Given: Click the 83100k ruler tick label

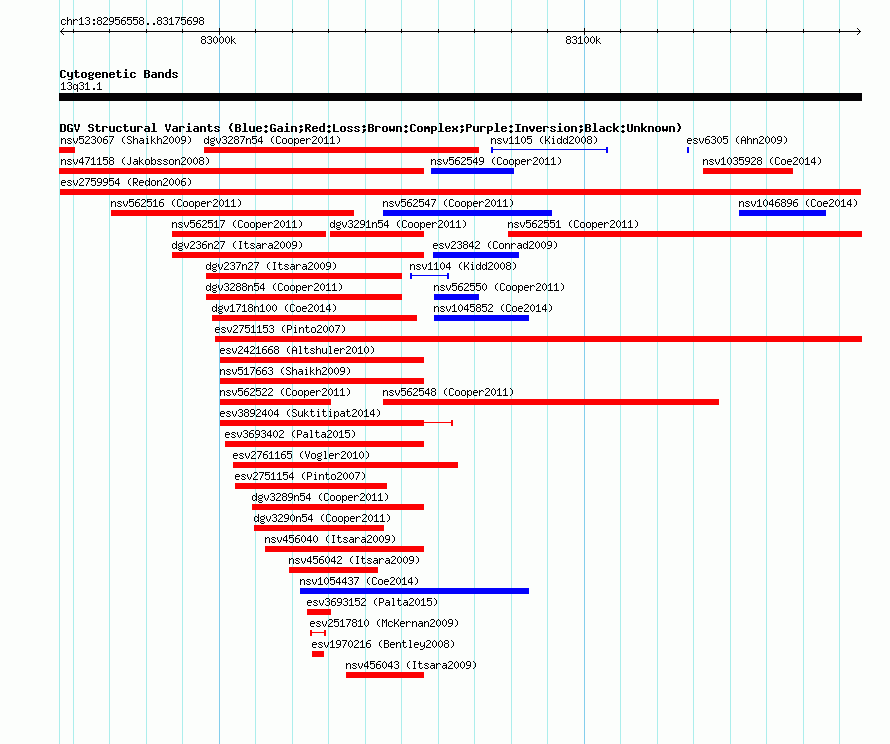Looking at the screenshot, I should coord(583,40).
